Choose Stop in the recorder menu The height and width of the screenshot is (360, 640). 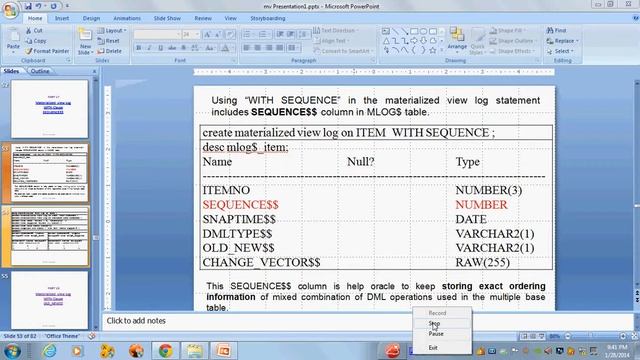[434, 323]
